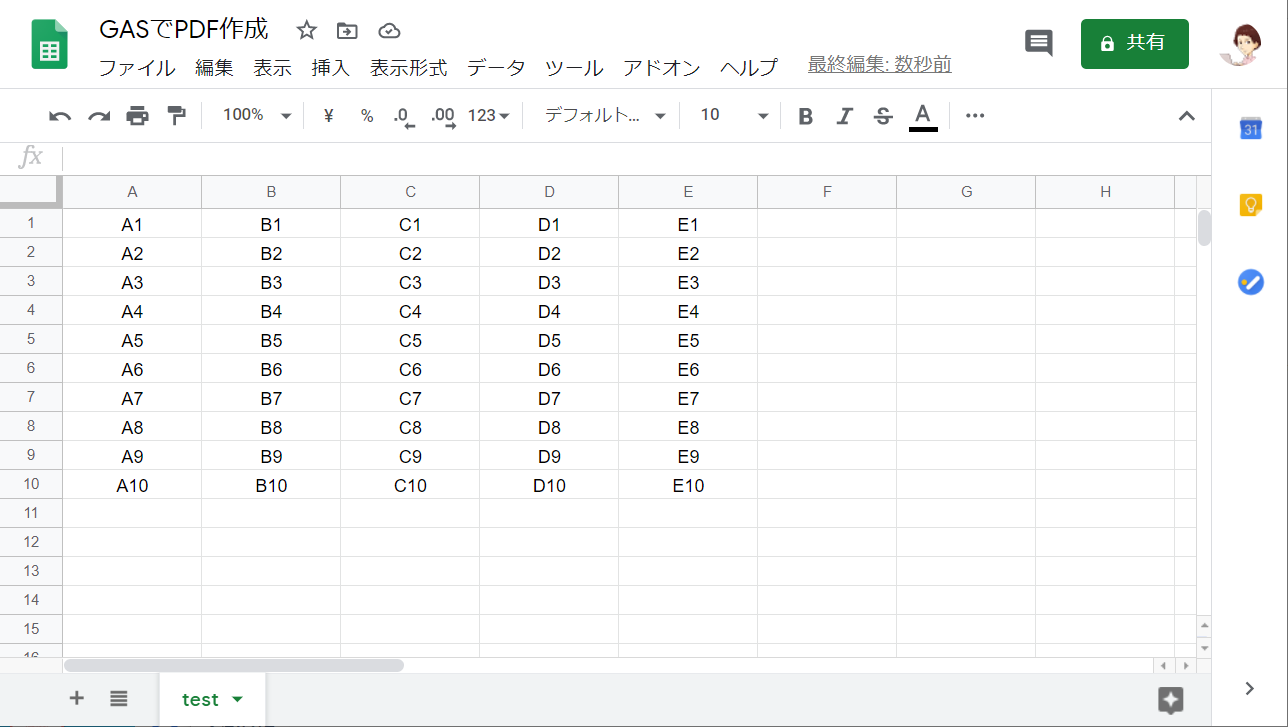Open the デフォルト font dropdown
Screen dimensions: 1288x727
pos(604,116)
